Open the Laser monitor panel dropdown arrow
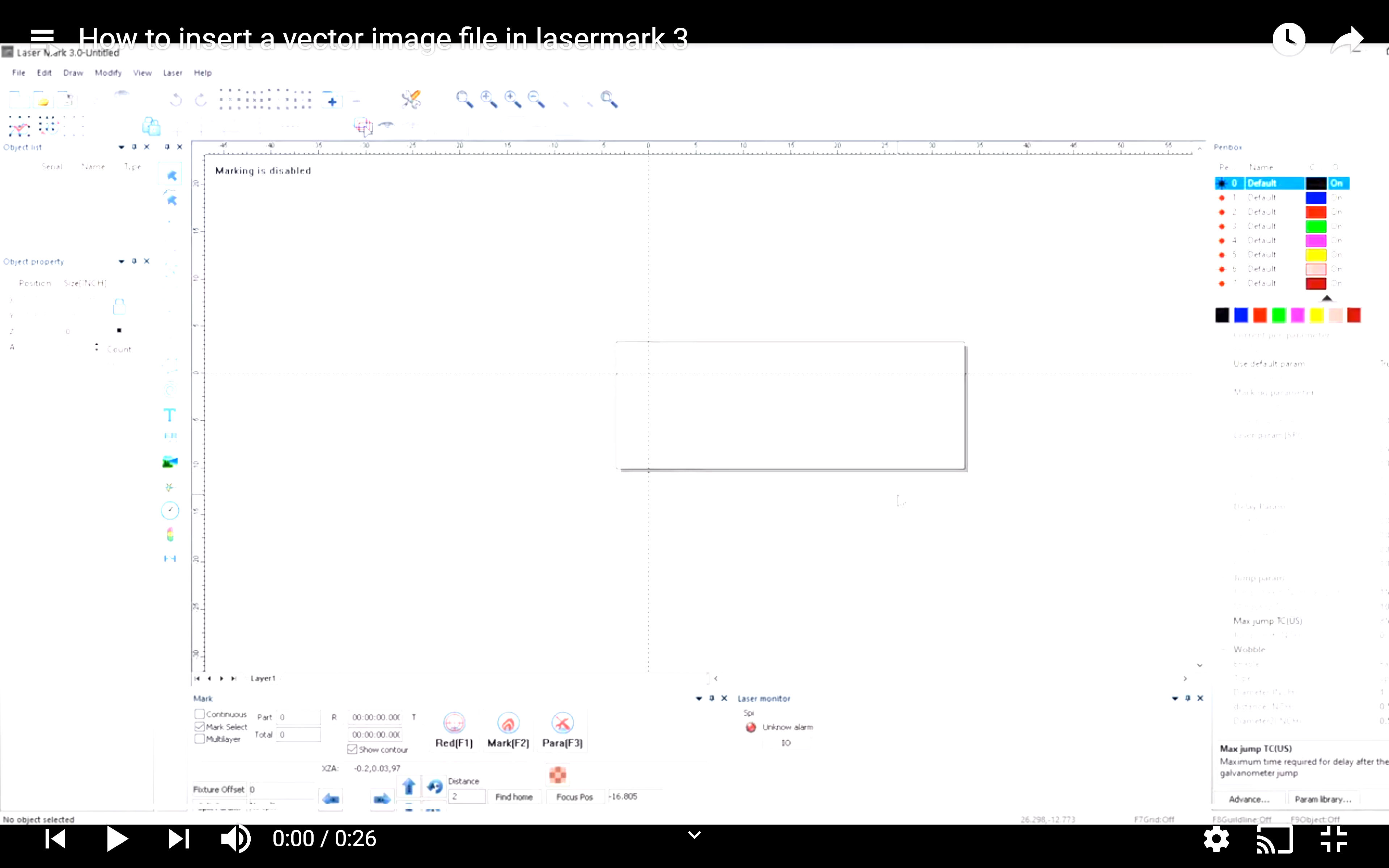The width and height of the screenshot is (1389, 868). (1175, 699)
